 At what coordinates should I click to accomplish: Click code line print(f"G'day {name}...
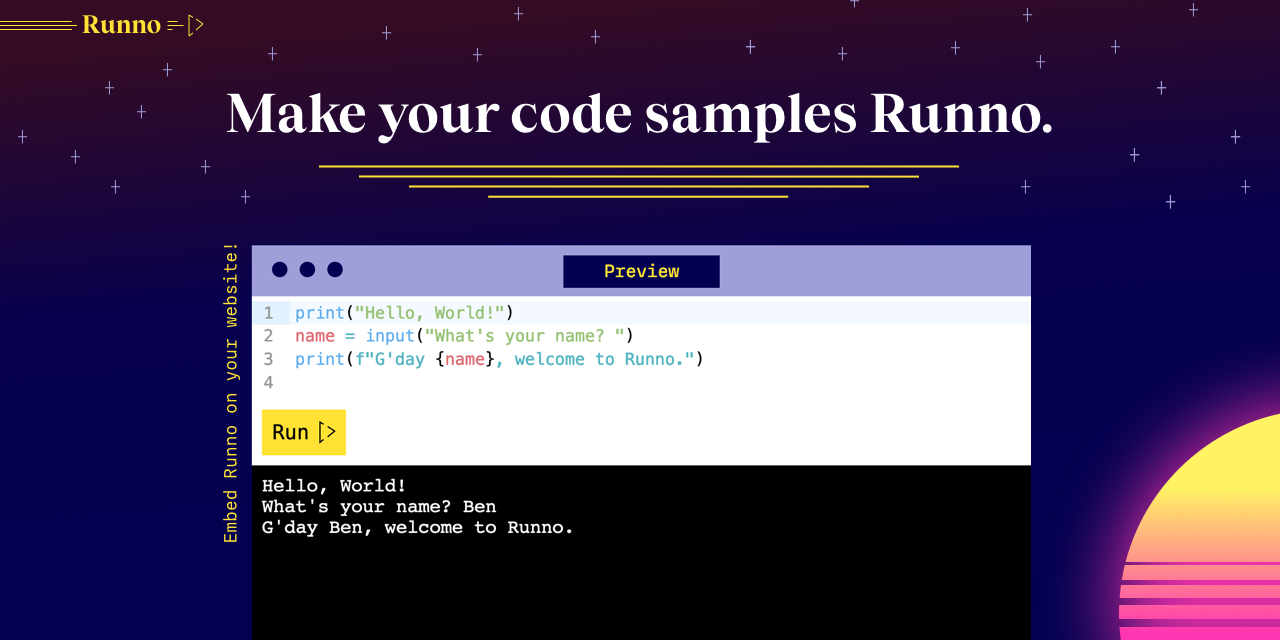[x=499, y=359]
